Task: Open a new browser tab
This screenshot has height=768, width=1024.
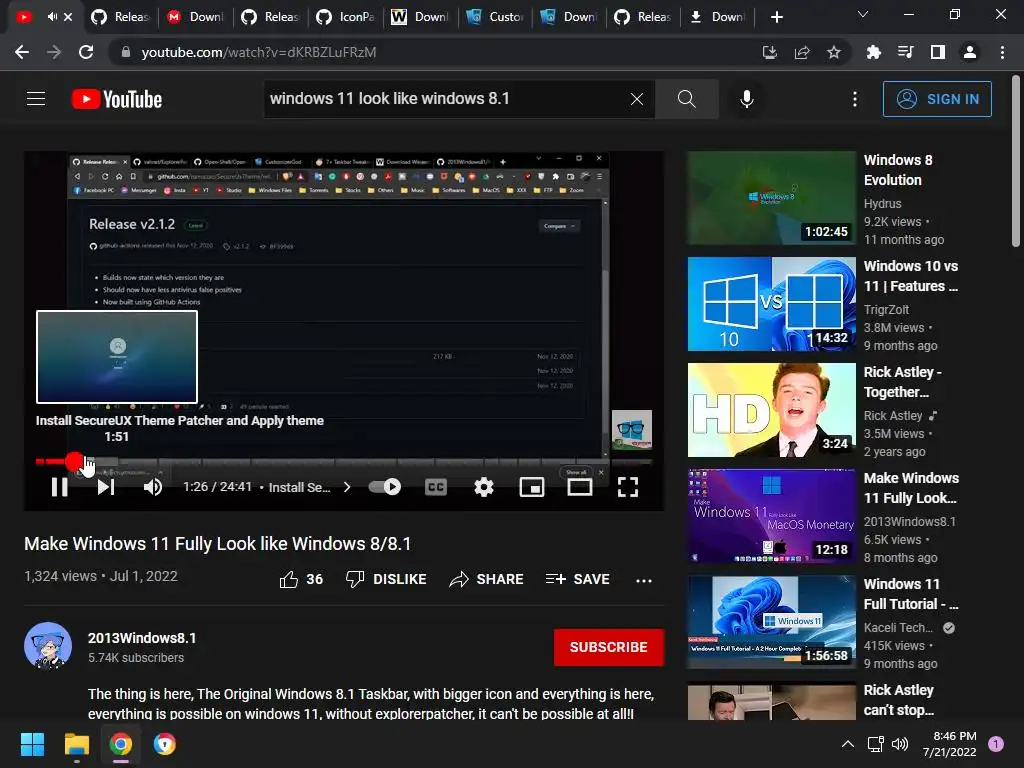Action: pos(776,17)
